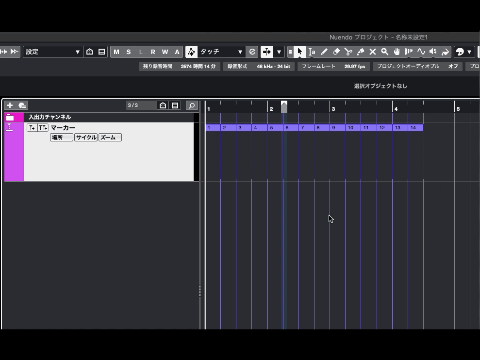Open the 場所 locate dropdown on marker track
This screenshot has width=480, height=360.
pos(61,137)
